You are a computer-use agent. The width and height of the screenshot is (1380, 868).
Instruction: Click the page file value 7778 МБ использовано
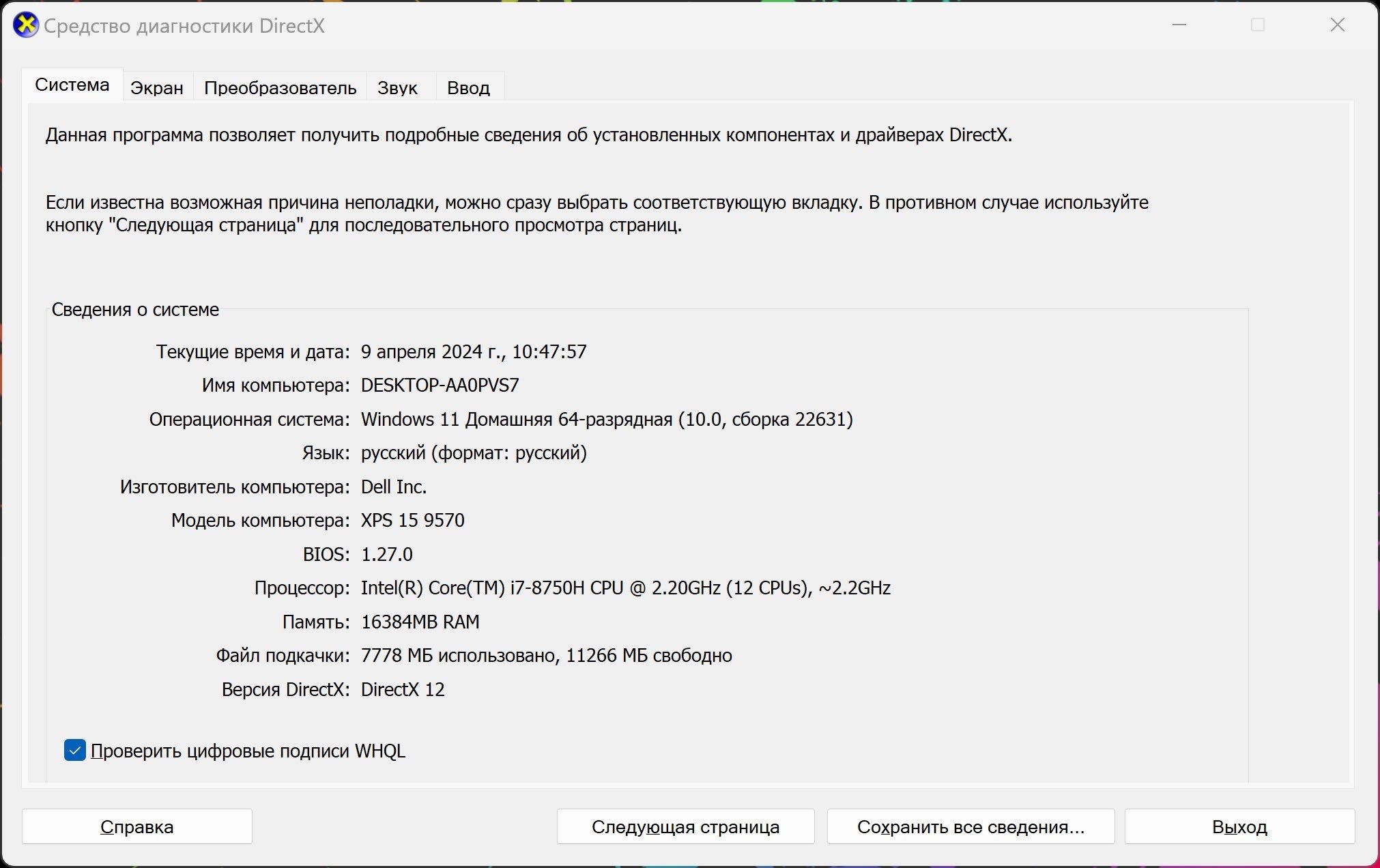click(x=547, y=656)
